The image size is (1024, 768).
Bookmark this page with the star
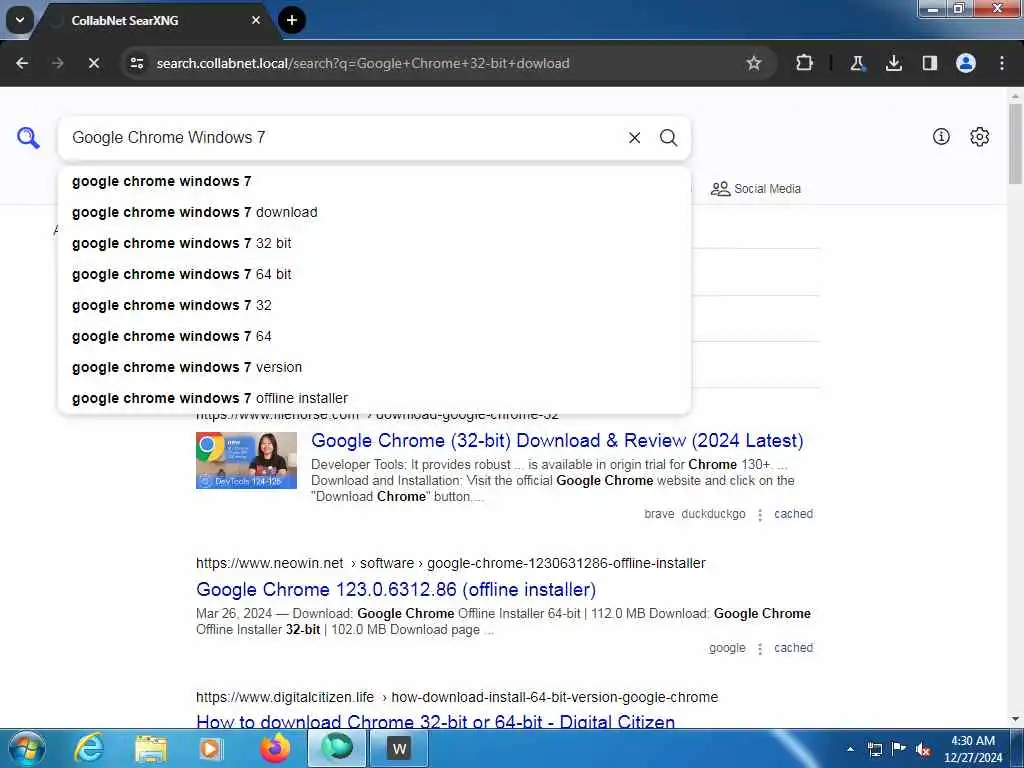(x=754, y=63)
